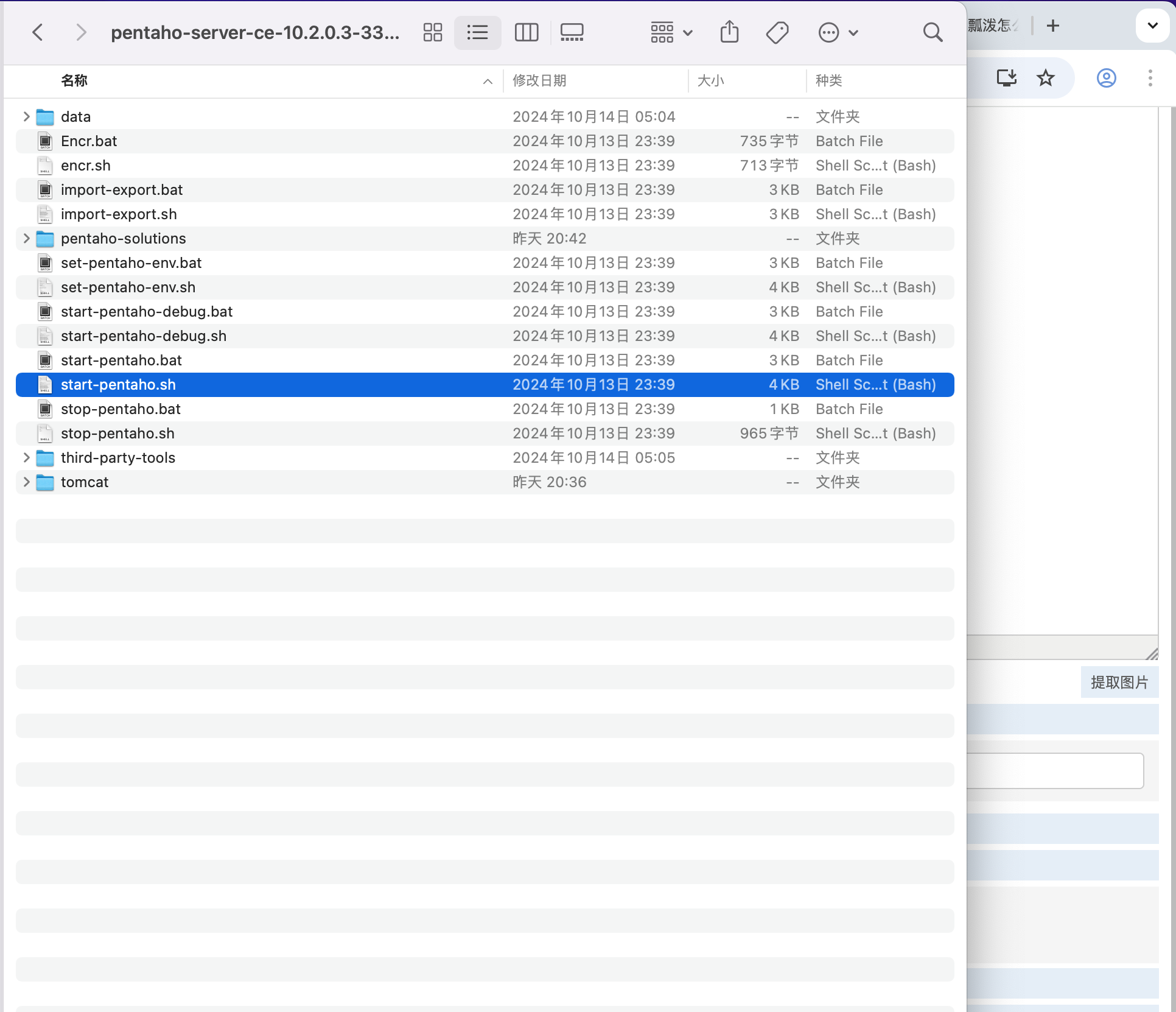Screen dimensions: 1176x1012
Task: Sort by 名称 column header
Action: click(74, 80)
